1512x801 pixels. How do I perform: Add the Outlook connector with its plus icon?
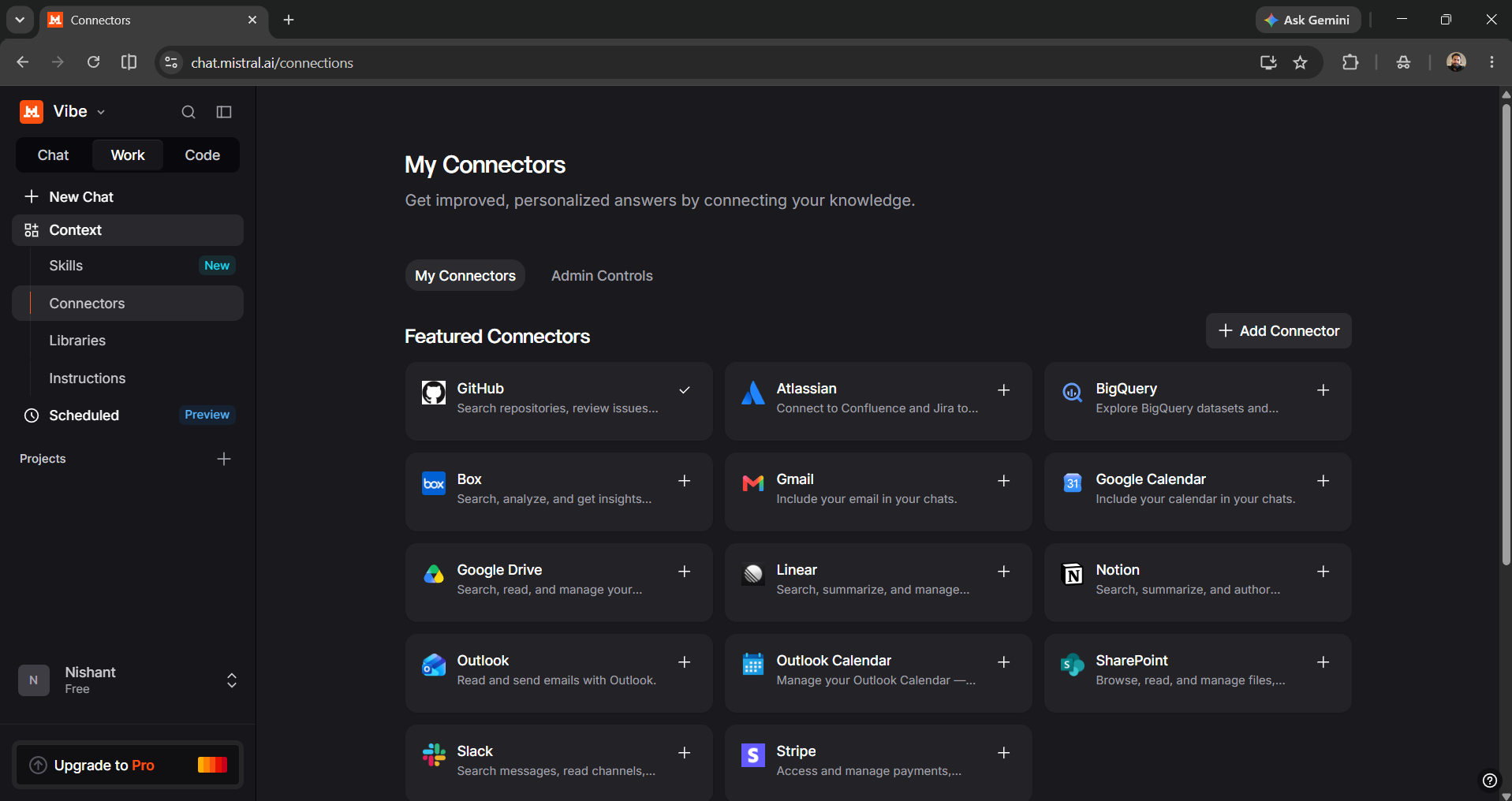point(685,662)
